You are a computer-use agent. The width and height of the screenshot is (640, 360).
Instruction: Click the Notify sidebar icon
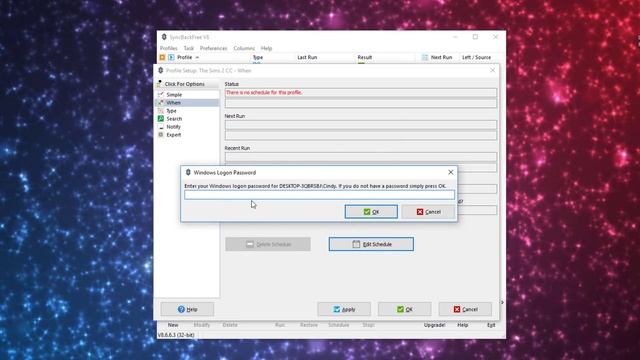[161, 127]
